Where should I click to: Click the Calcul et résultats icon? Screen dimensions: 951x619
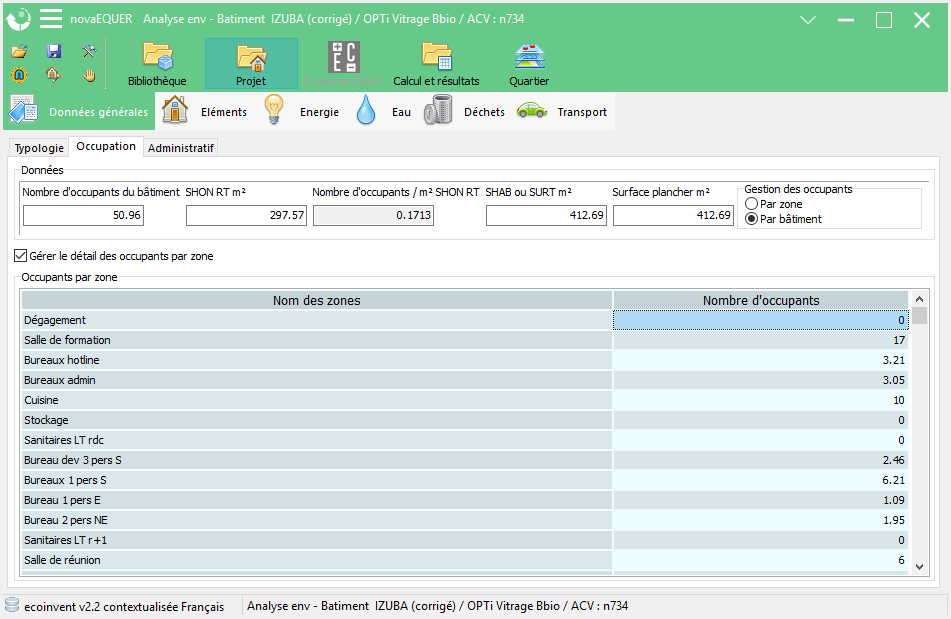pos(437,56)
